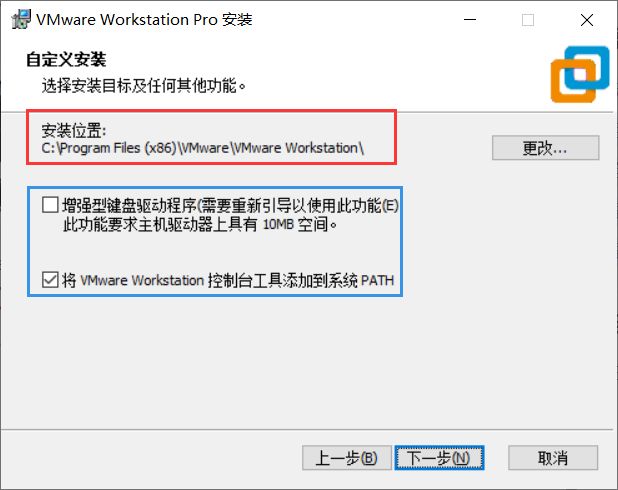Close the installer with the X icon
Viewport: 618px width, 490px height.
[586, 20]
